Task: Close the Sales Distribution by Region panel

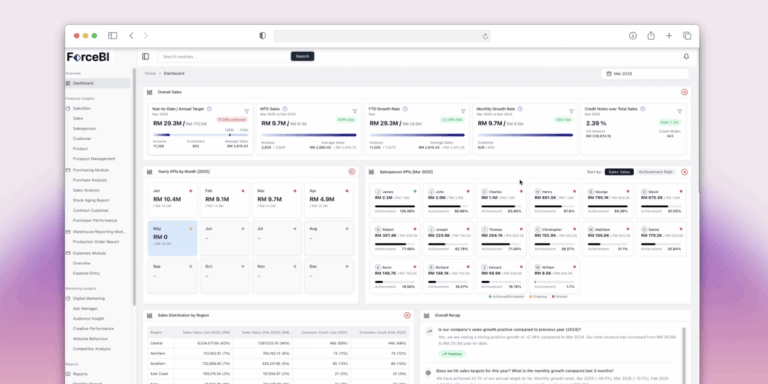Action: (x=407, y=315)
